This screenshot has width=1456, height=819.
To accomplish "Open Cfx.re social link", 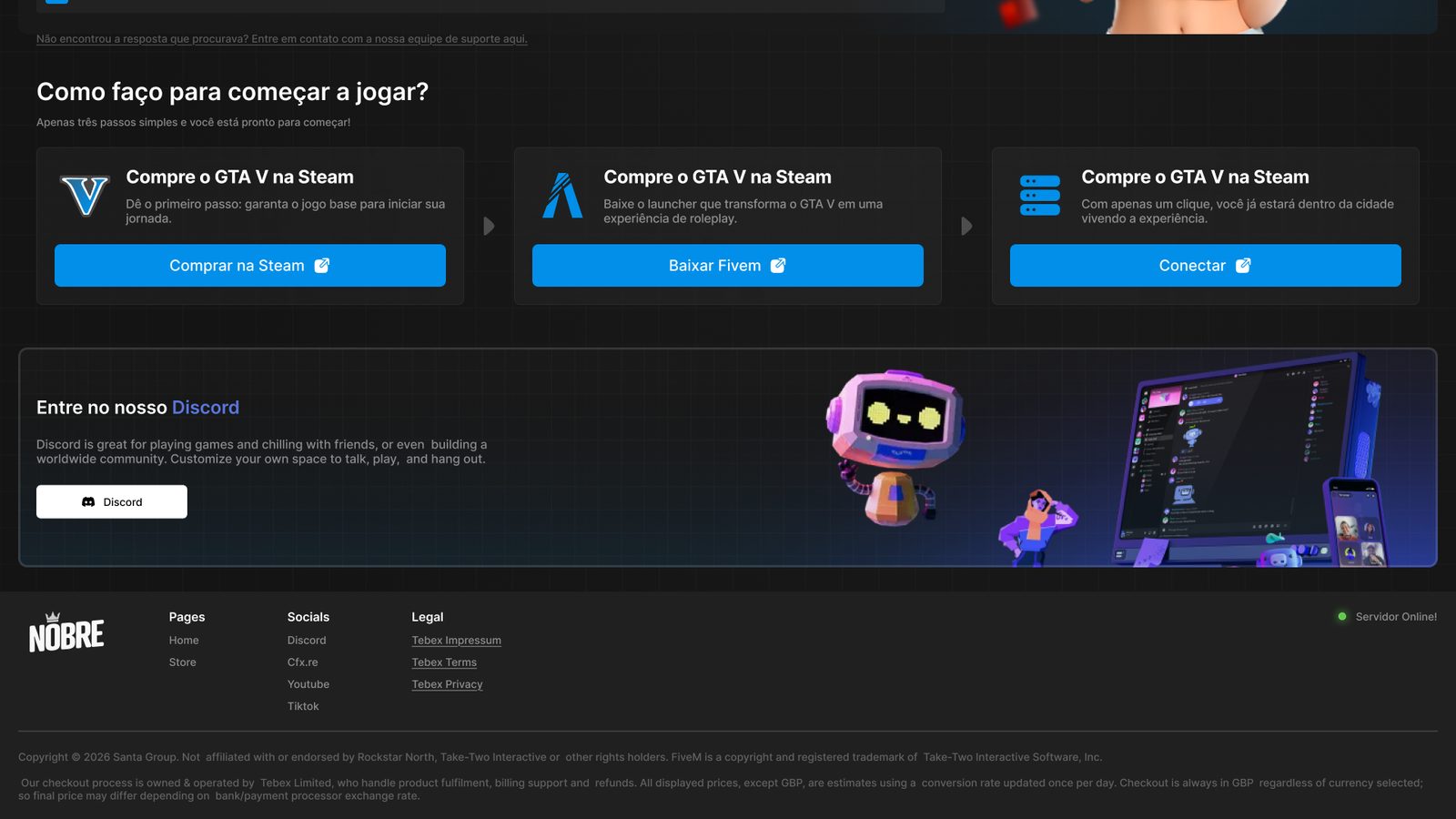I will click(x=303, y=662).
